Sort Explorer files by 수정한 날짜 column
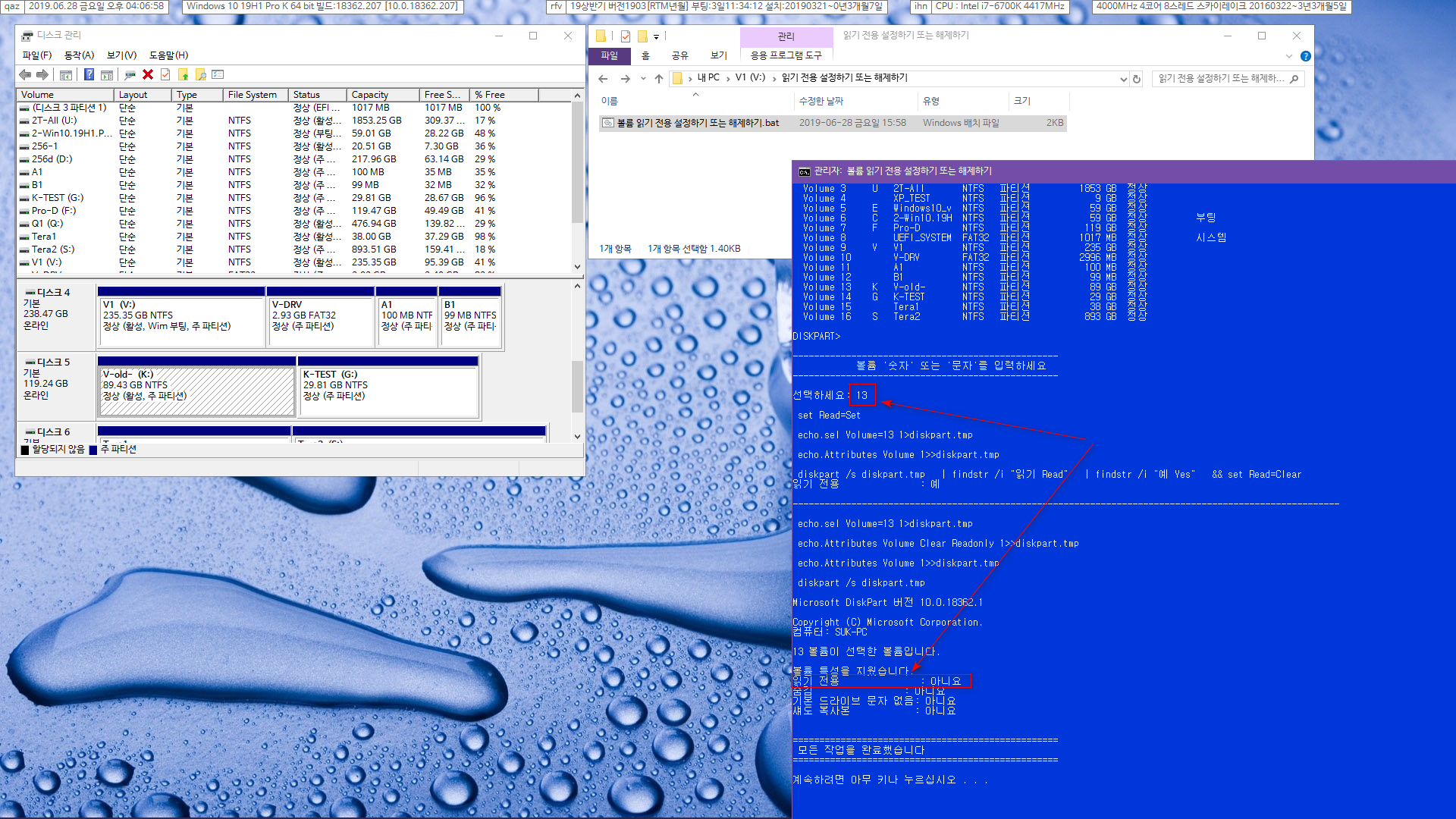1456x819 pixels. click(x=855, y=101)
